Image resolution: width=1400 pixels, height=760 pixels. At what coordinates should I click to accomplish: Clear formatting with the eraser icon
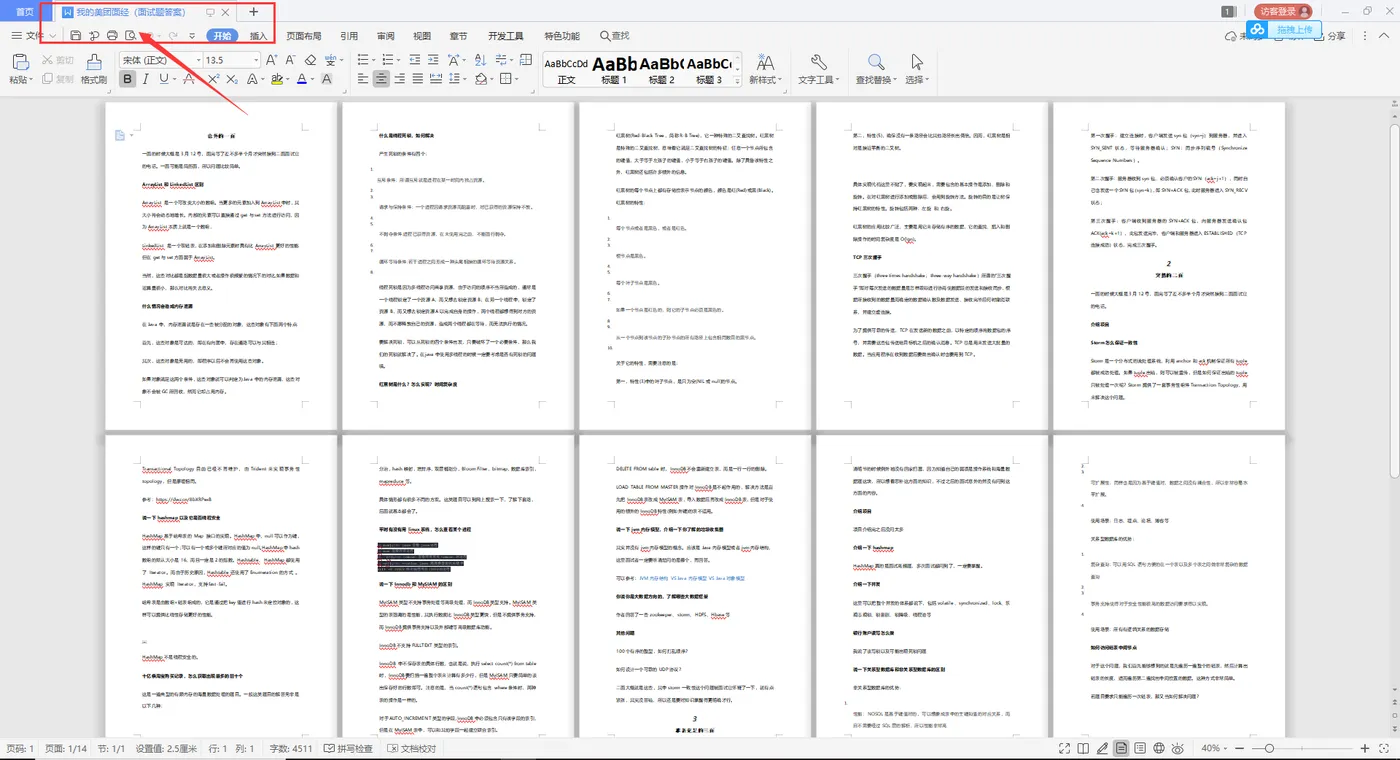click(x=310, y=60)
